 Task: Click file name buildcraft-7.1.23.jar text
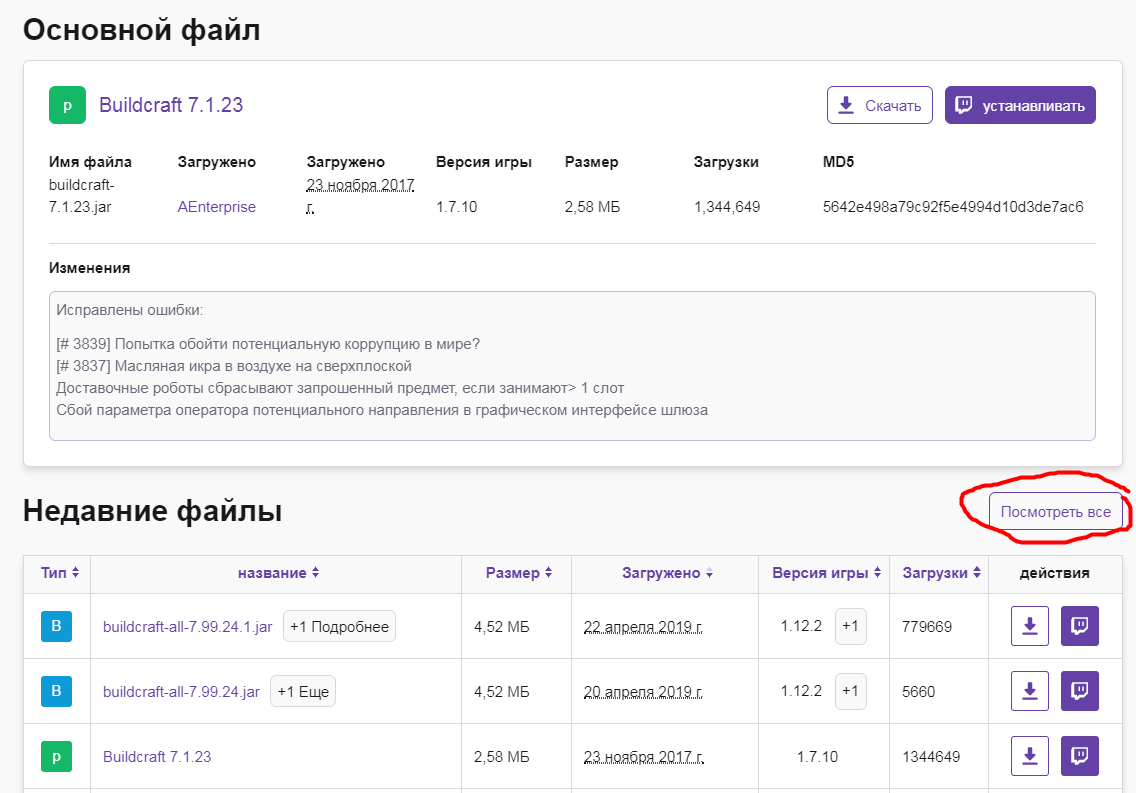coord(81,196)
